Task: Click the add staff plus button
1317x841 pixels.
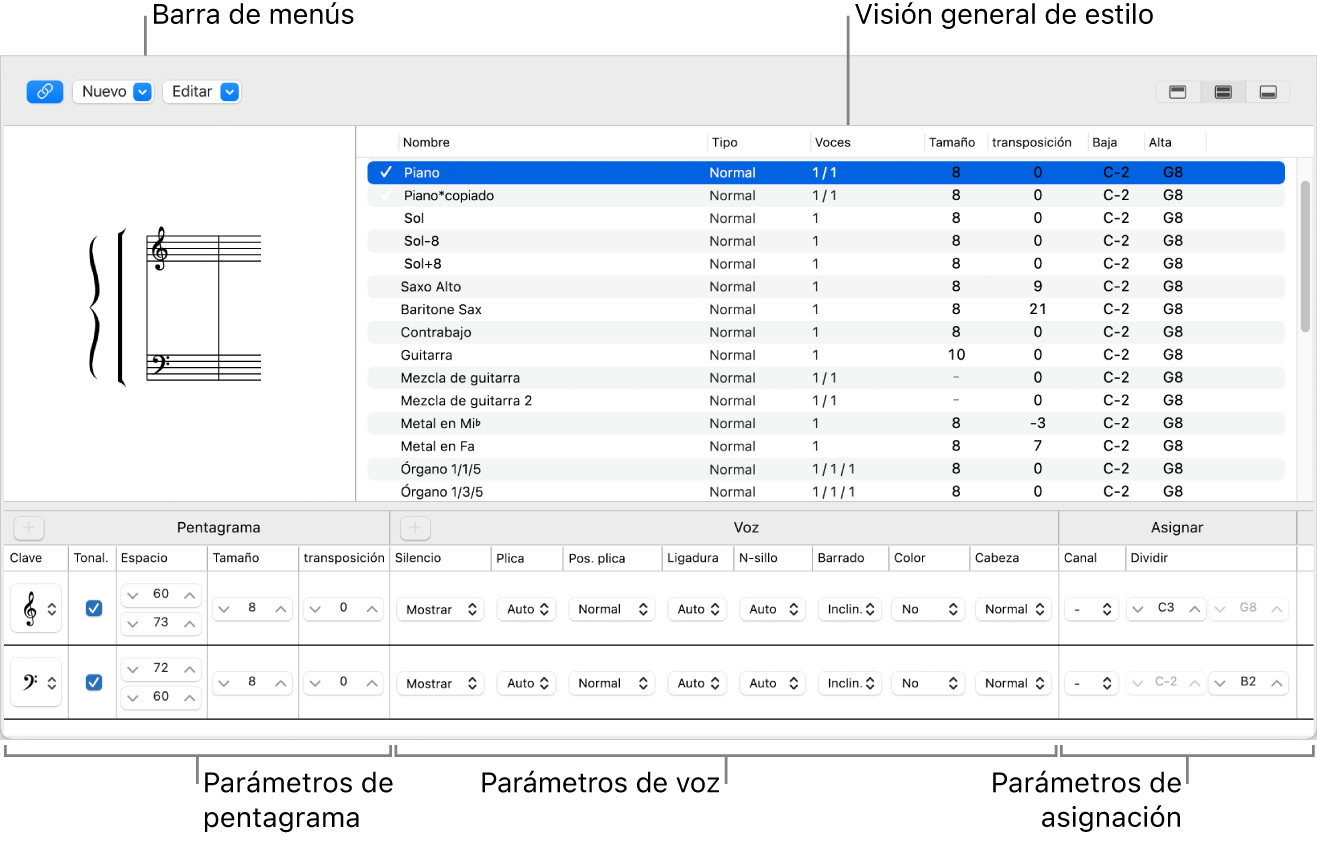Action: (29, 527)
